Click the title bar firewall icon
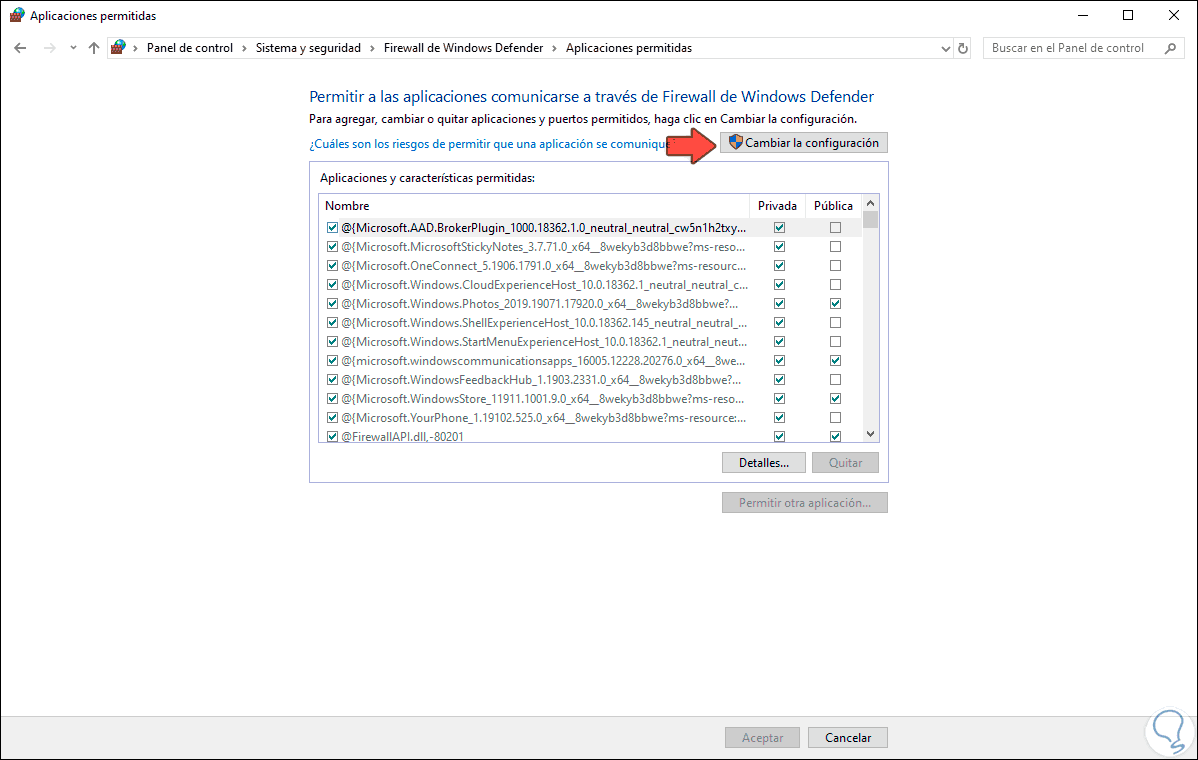This screenshot has width=1198, height=760. (16, 15)
